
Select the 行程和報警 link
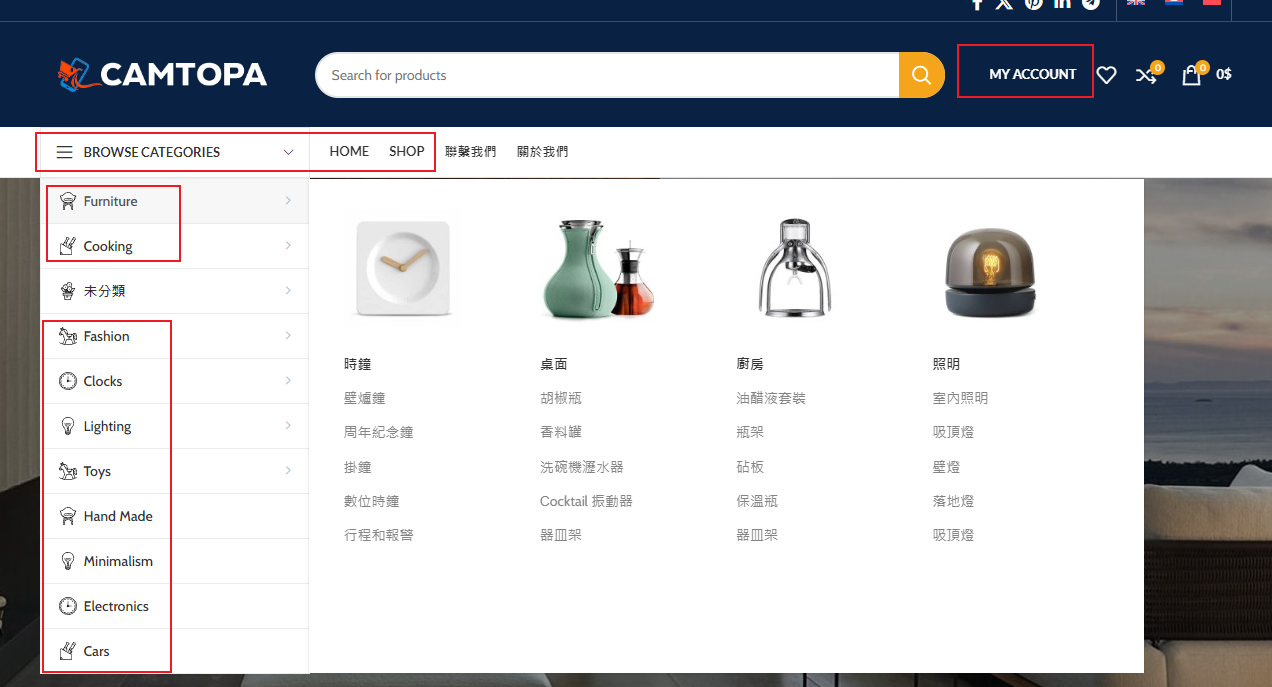(x=379, y=535)
